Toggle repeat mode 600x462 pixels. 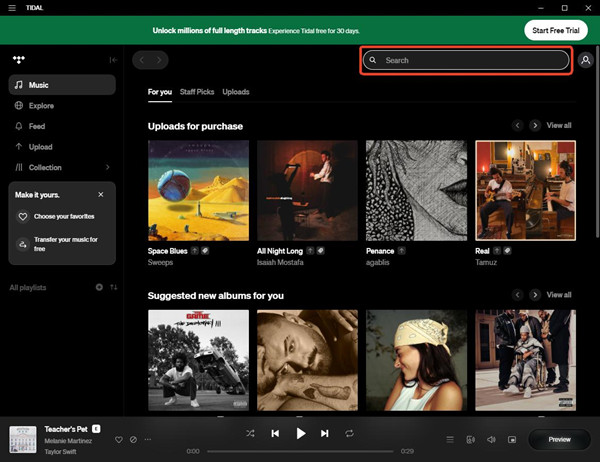coord(349,433)
